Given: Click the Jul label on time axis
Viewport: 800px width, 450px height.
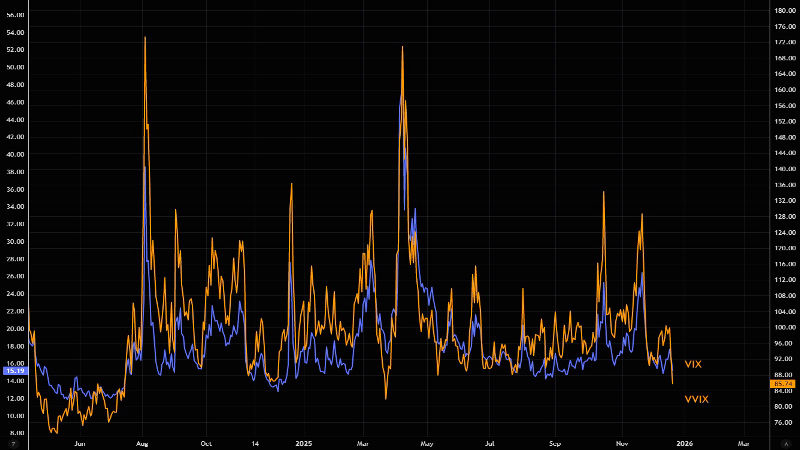Looking at the screenshot, I should click(x=490, y=441).
